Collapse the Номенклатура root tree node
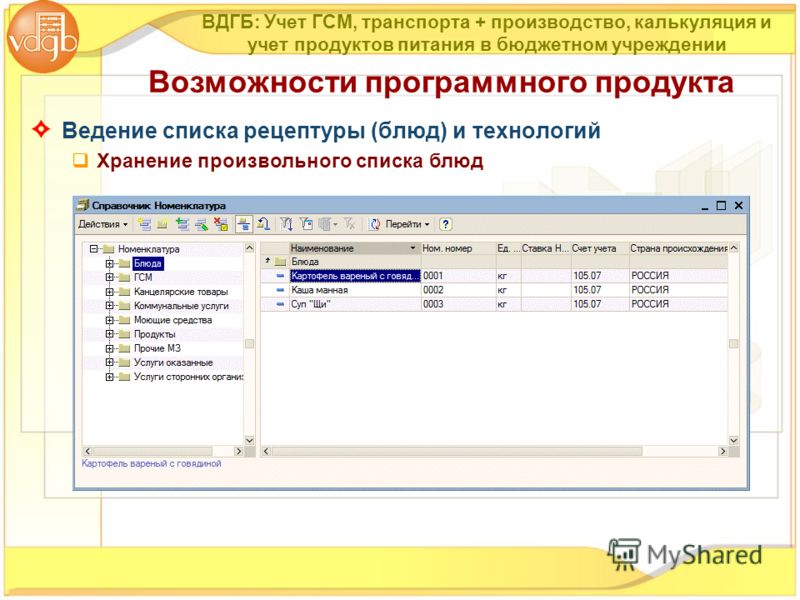The image size is (800, 600). 93,249
